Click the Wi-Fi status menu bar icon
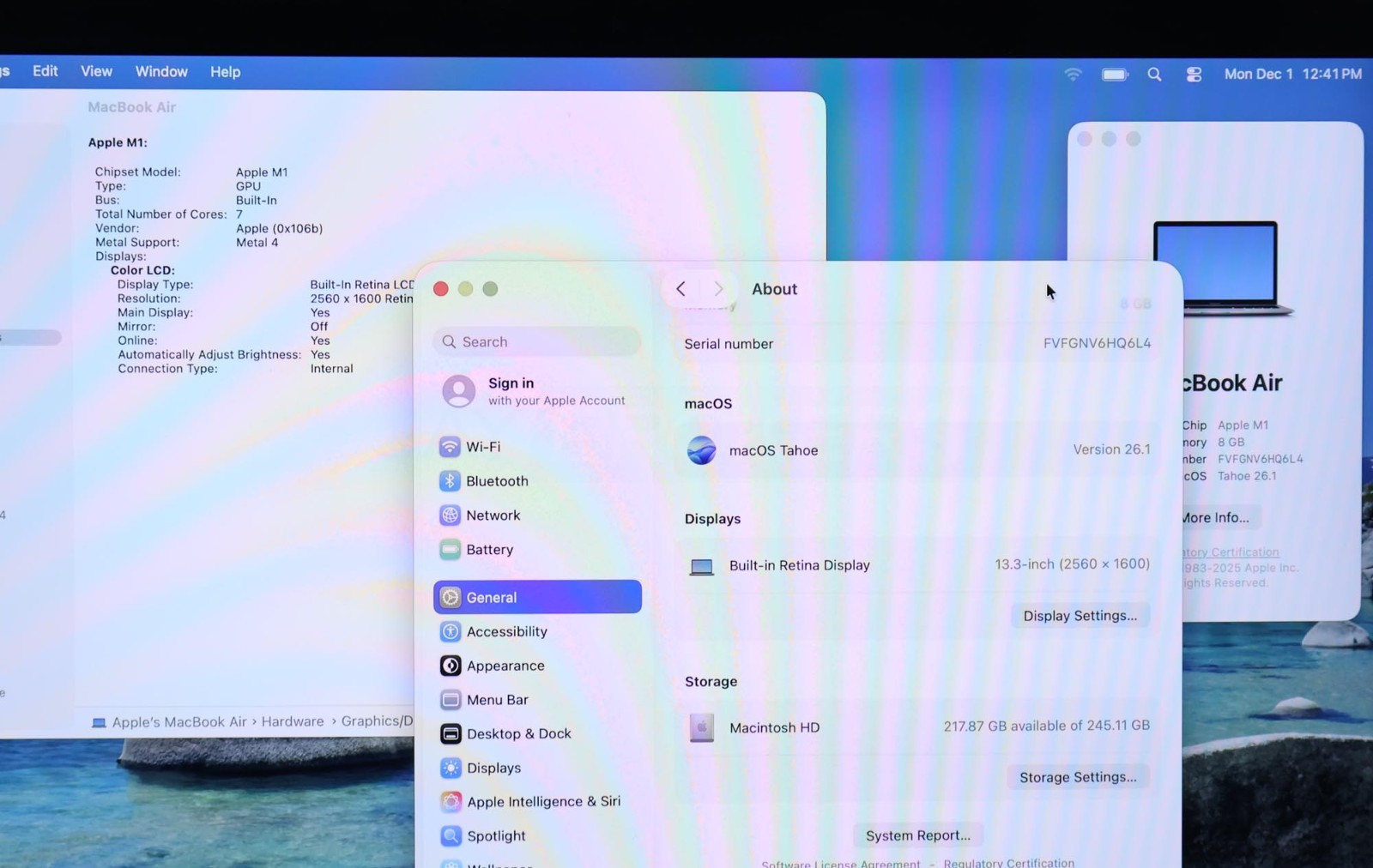 click(x=1073, y=75)
